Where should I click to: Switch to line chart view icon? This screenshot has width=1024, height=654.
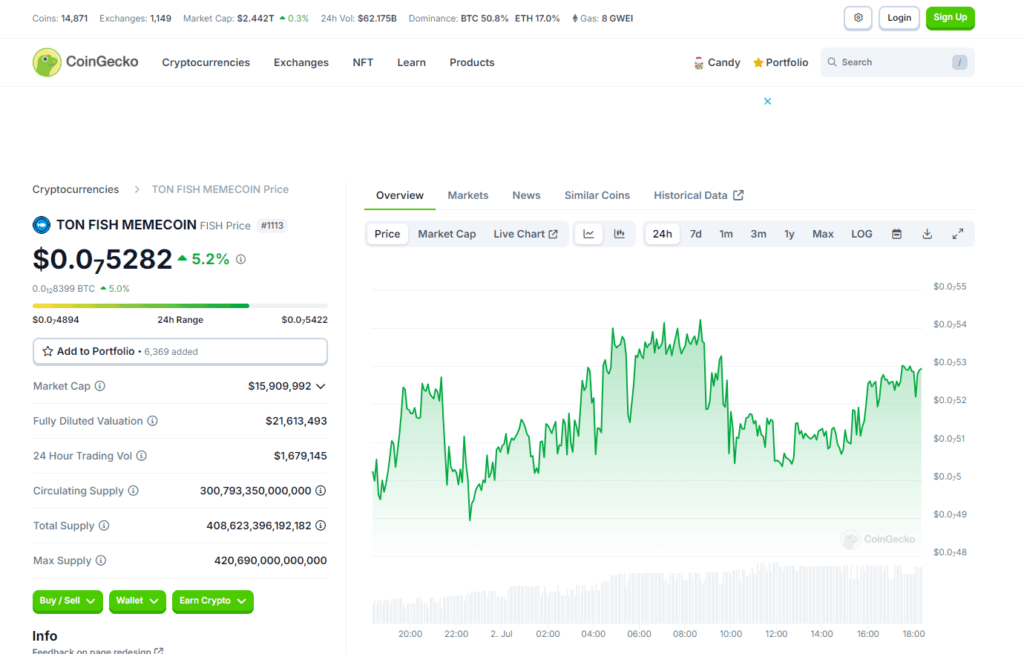(x=588, y=234)
